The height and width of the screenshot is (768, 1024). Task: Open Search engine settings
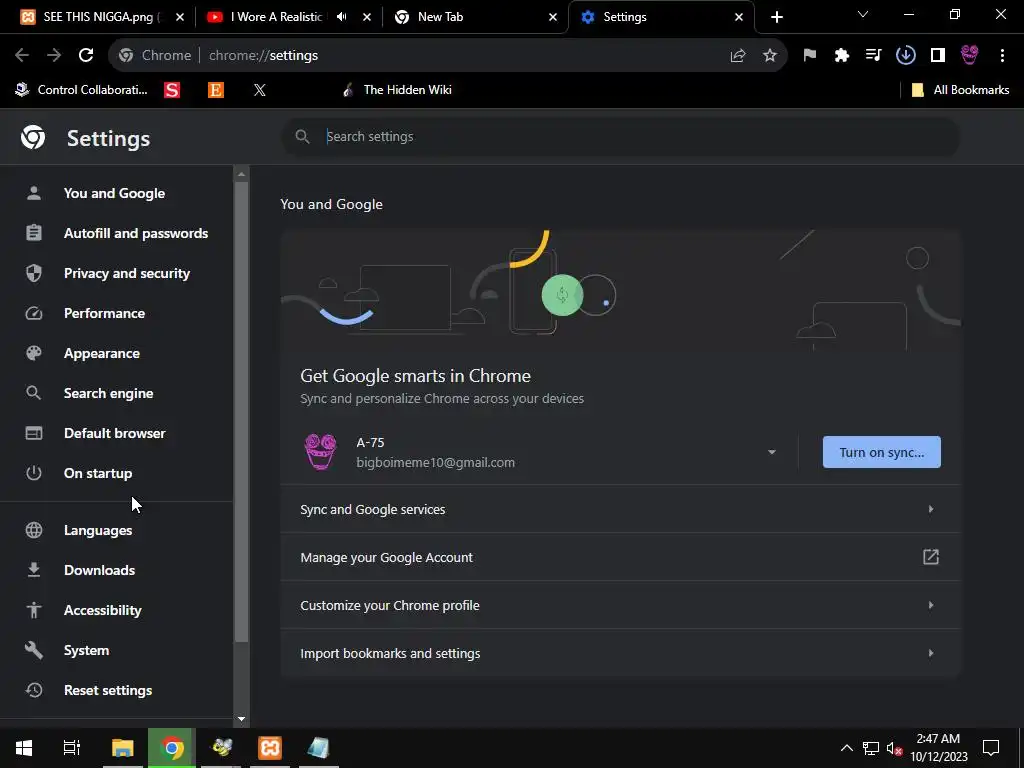point(108,393)
